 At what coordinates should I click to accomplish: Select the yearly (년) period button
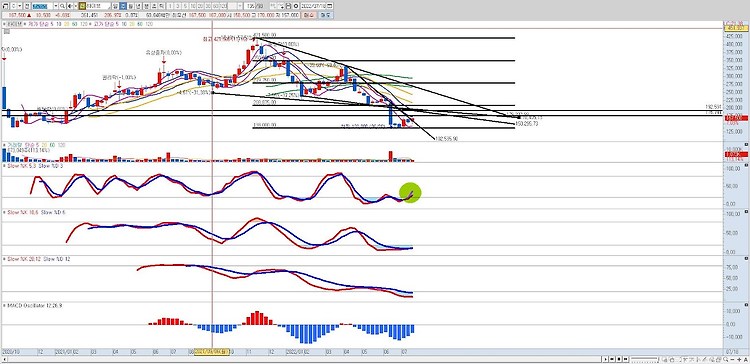[x=138, y=6]
